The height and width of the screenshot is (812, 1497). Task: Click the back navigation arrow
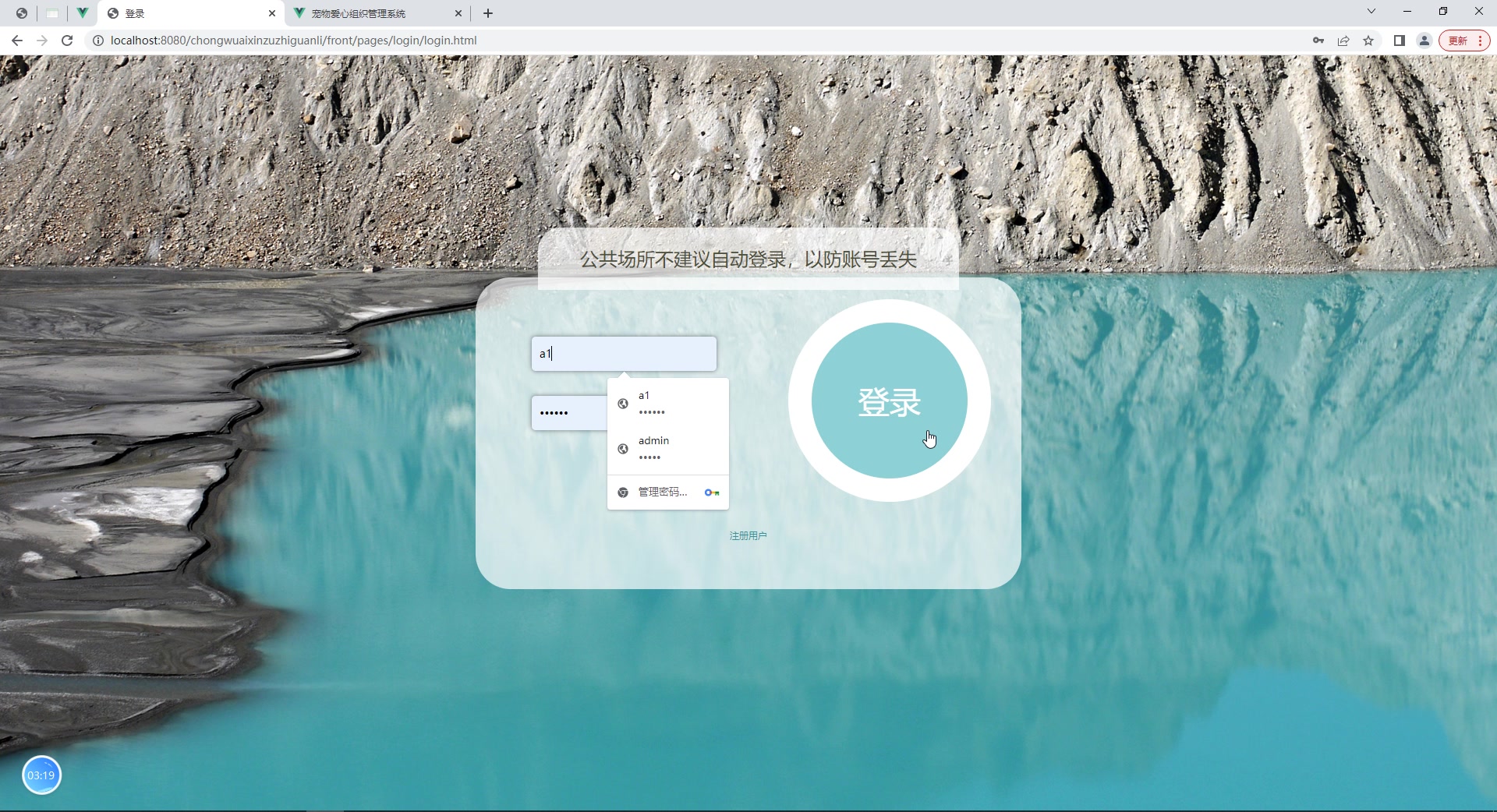[x=17, y=40]
